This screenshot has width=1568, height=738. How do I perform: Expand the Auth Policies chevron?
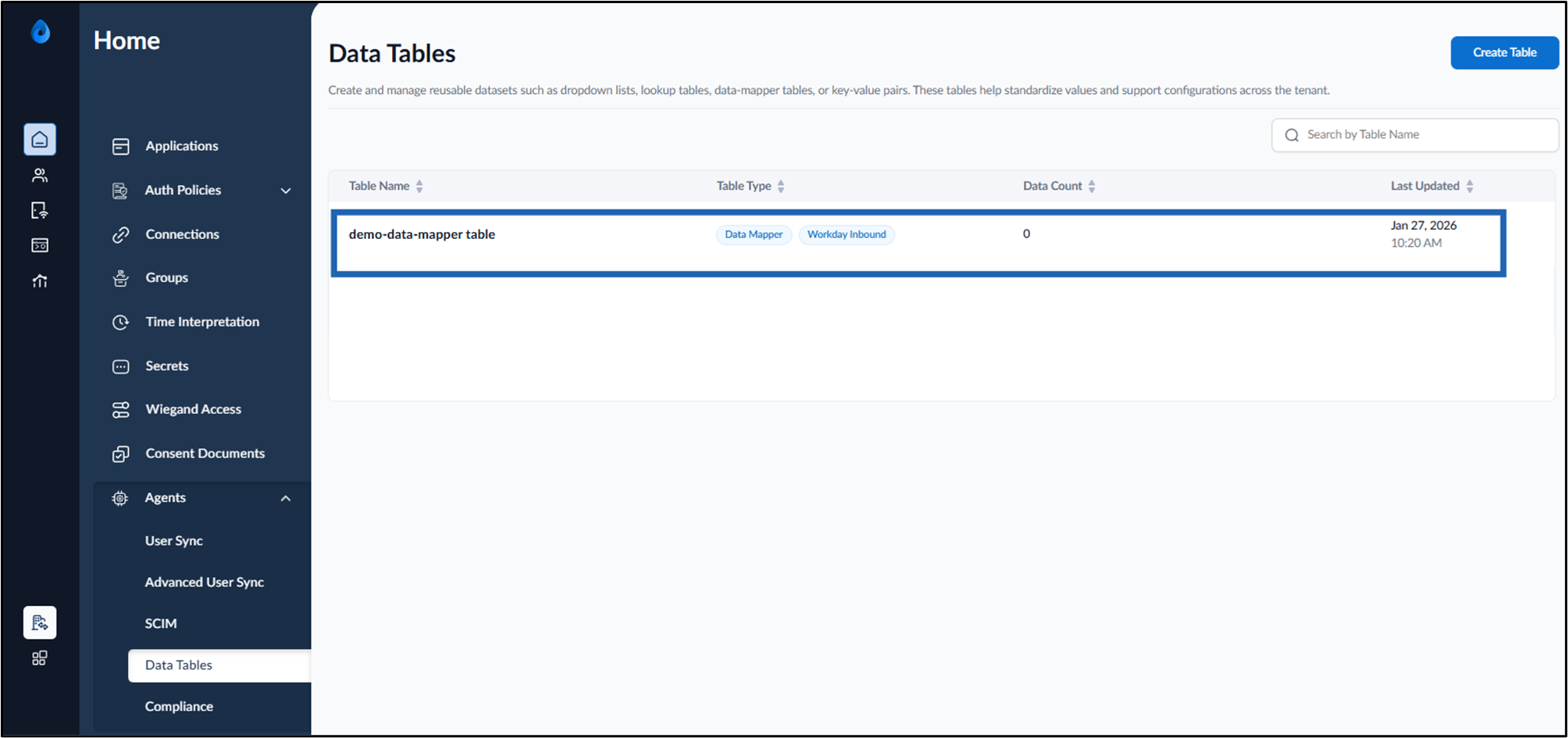(x=286, y=191)
